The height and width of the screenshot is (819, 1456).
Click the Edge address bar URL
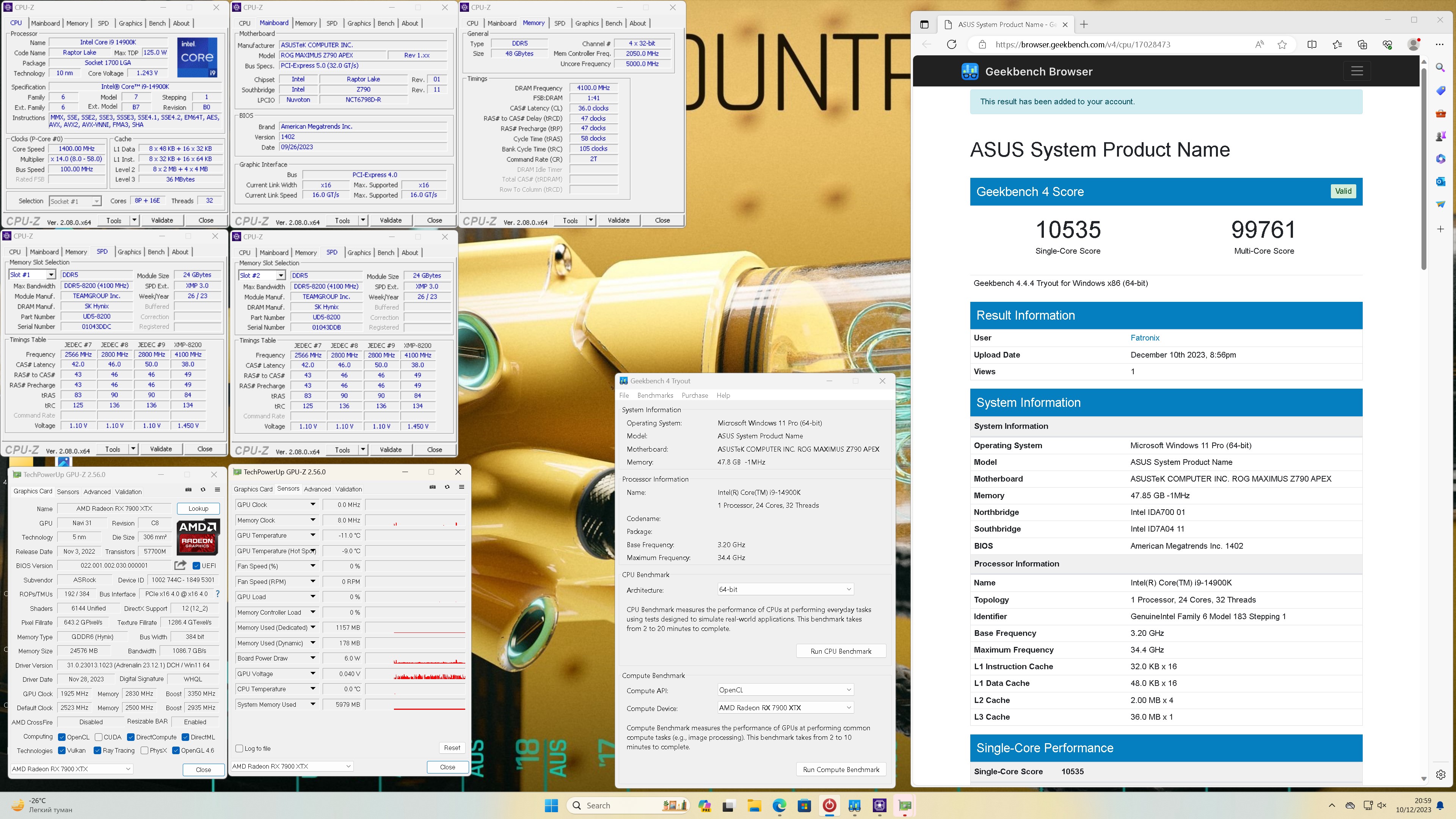tap(1083, 45)
